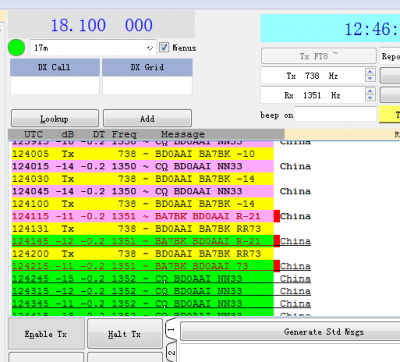
Task: Click the red marker on row 124215
Action: (x=277, y=266)
